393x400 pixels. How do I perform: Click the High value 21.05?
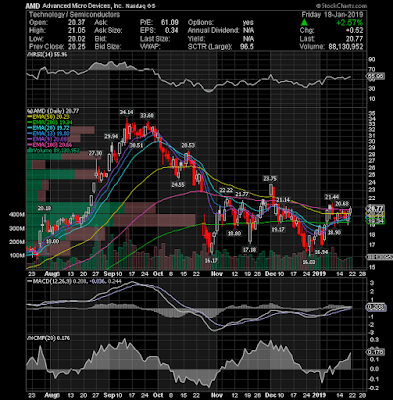click(77, 30)
